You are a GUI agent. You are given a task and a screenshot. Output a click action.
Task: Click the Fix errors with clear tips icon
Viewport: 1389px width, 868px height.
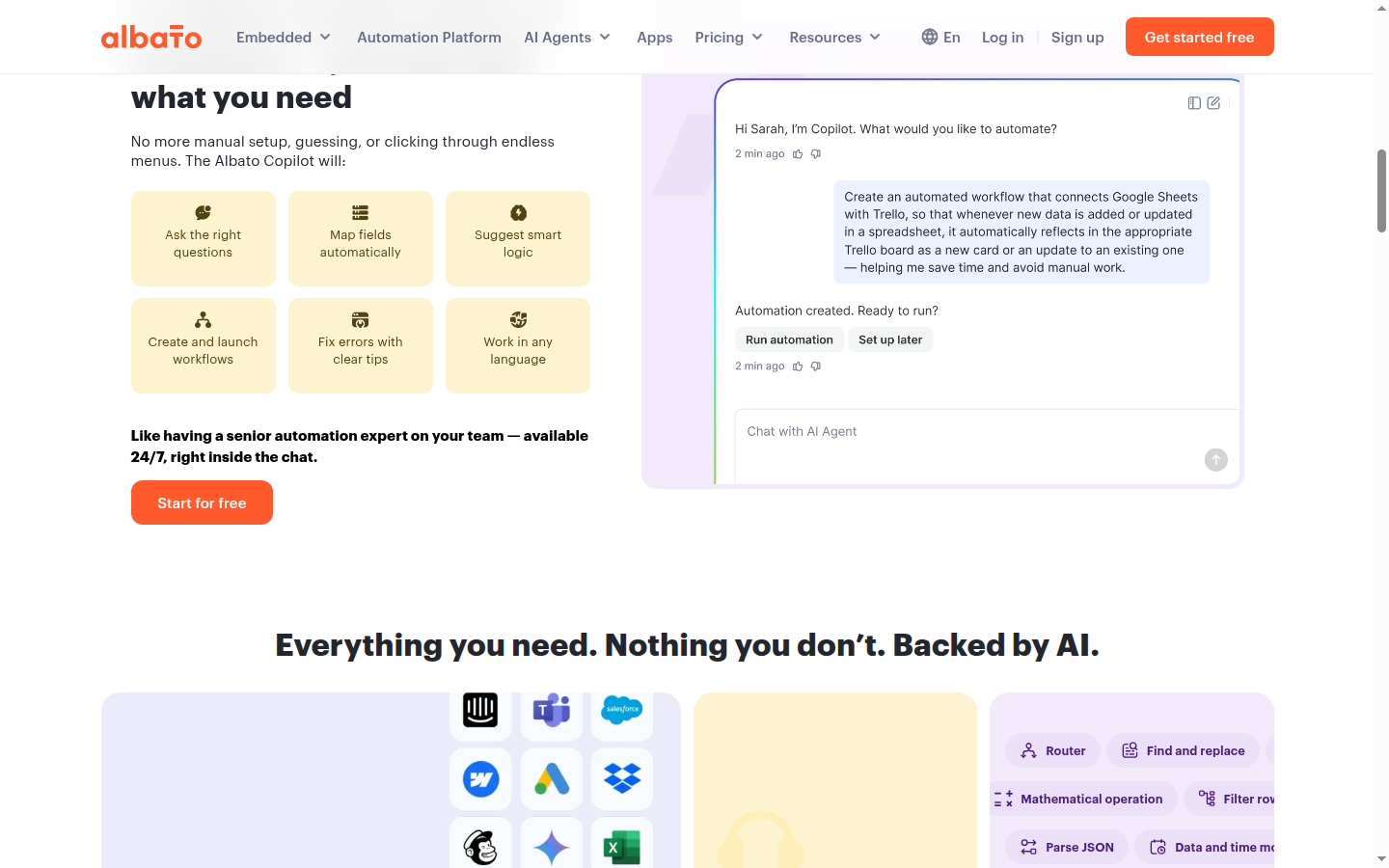click(360, 320)
